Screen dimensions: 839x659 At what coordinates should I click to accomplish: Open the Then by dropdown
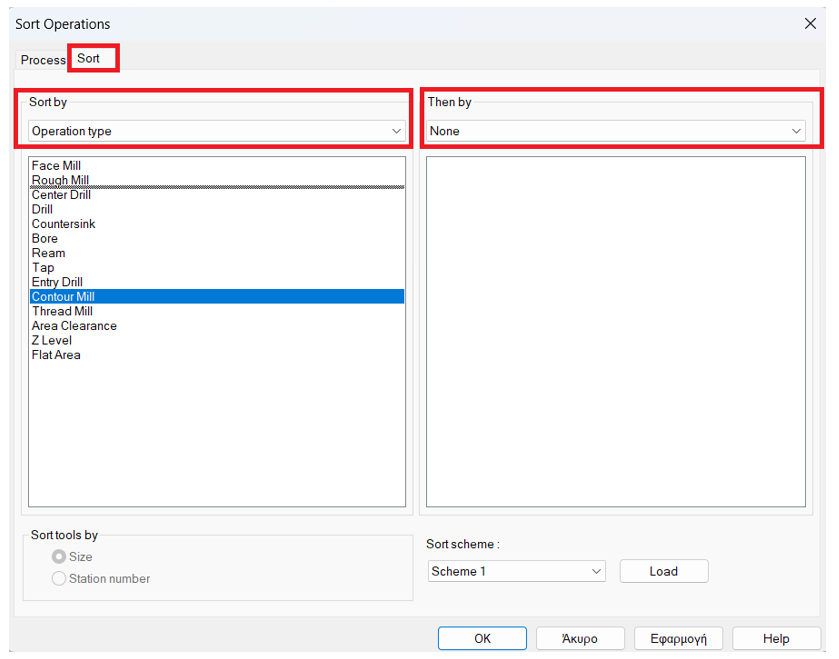point(616,131)
